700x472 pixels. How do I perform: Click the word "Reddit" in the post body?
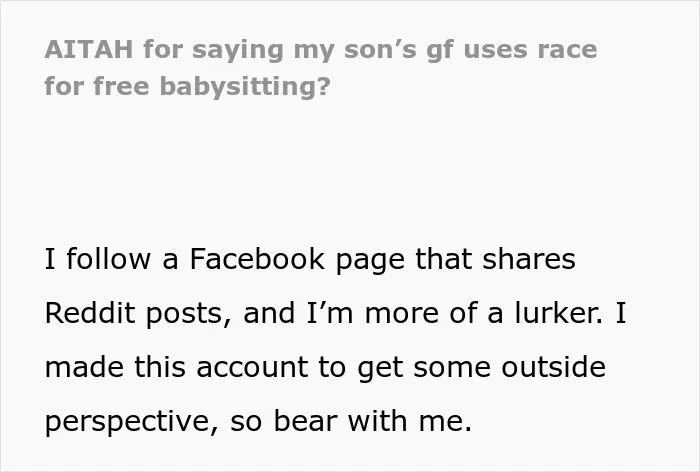point(90,313)
